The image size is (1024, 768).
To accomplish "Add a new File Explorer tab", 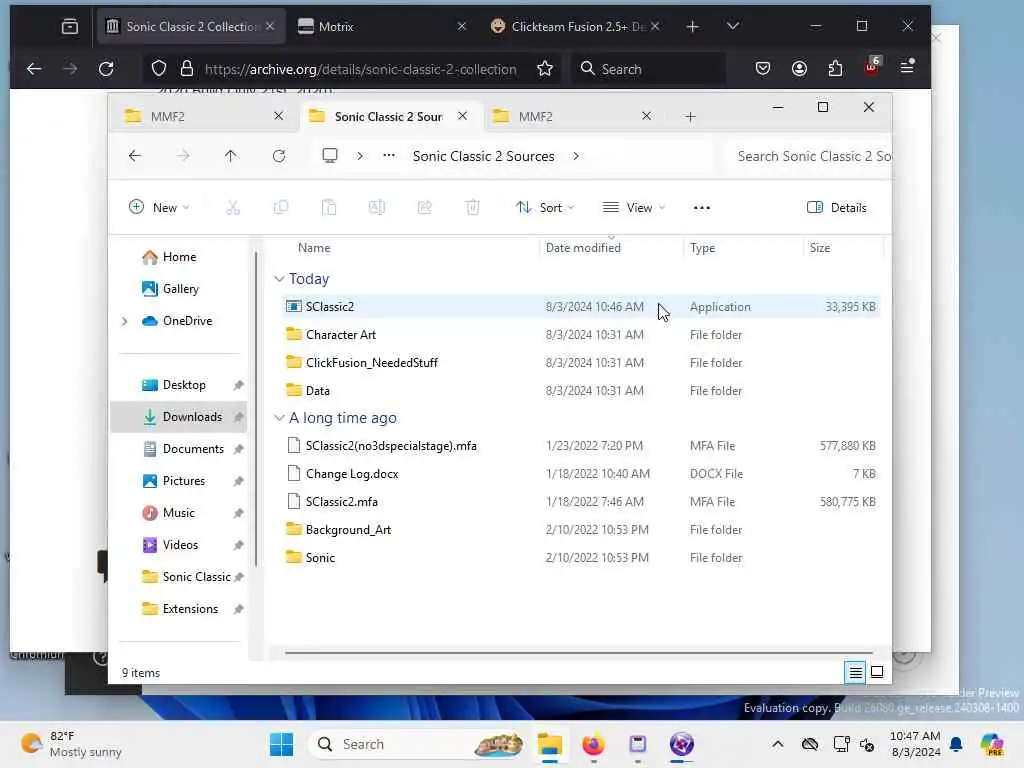I will click(690, 116).
